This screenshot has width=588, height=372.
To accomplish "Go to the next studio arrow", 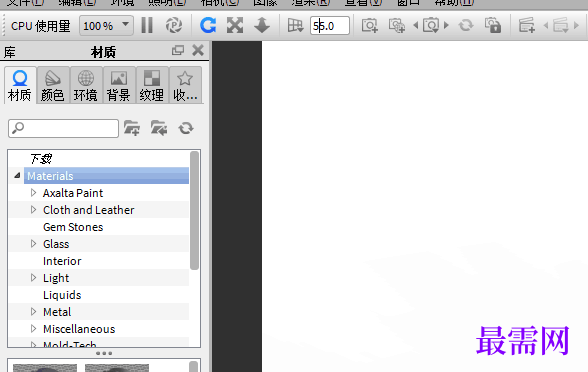I will [576, 26].
